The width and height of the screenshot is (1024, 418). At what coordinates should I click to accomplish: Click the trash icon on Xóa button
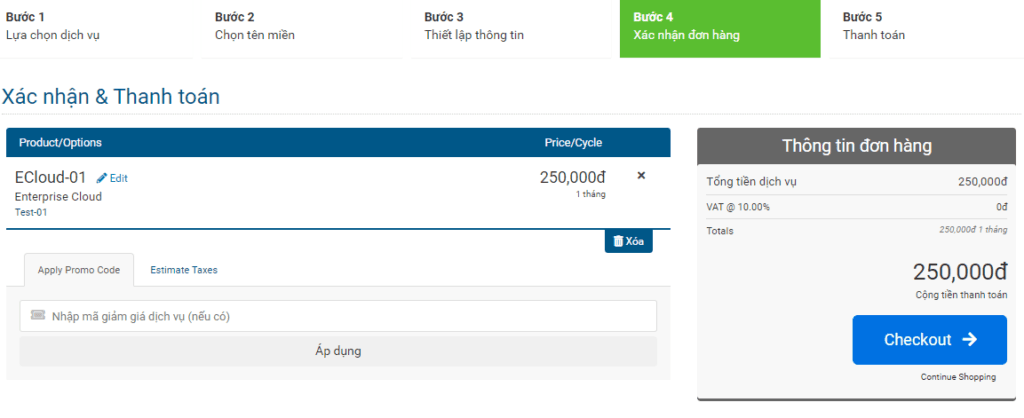click(x=618, y=241)
